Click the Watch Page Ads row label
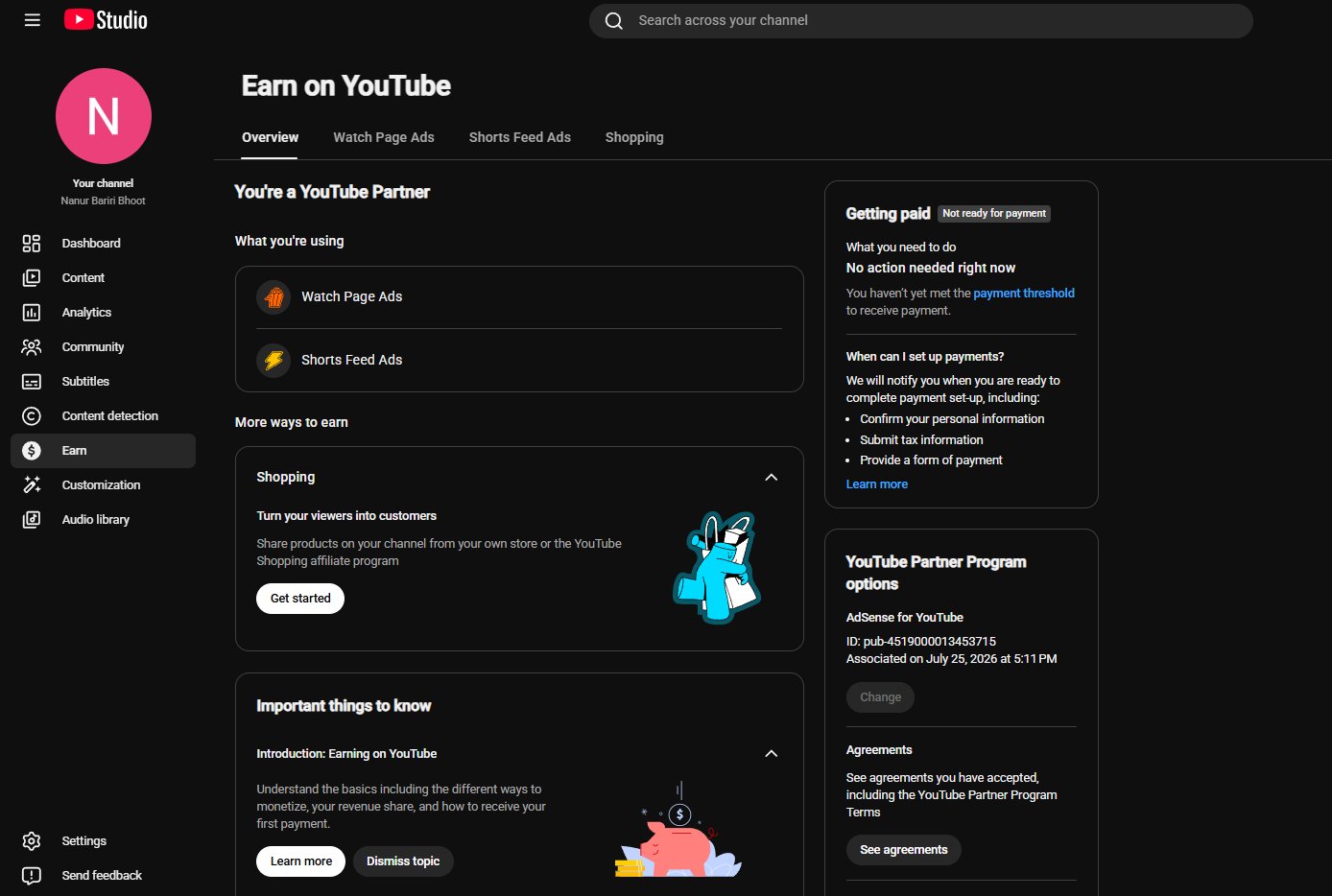Viewport: 1332px width, 896px height. tap(352, 297)
